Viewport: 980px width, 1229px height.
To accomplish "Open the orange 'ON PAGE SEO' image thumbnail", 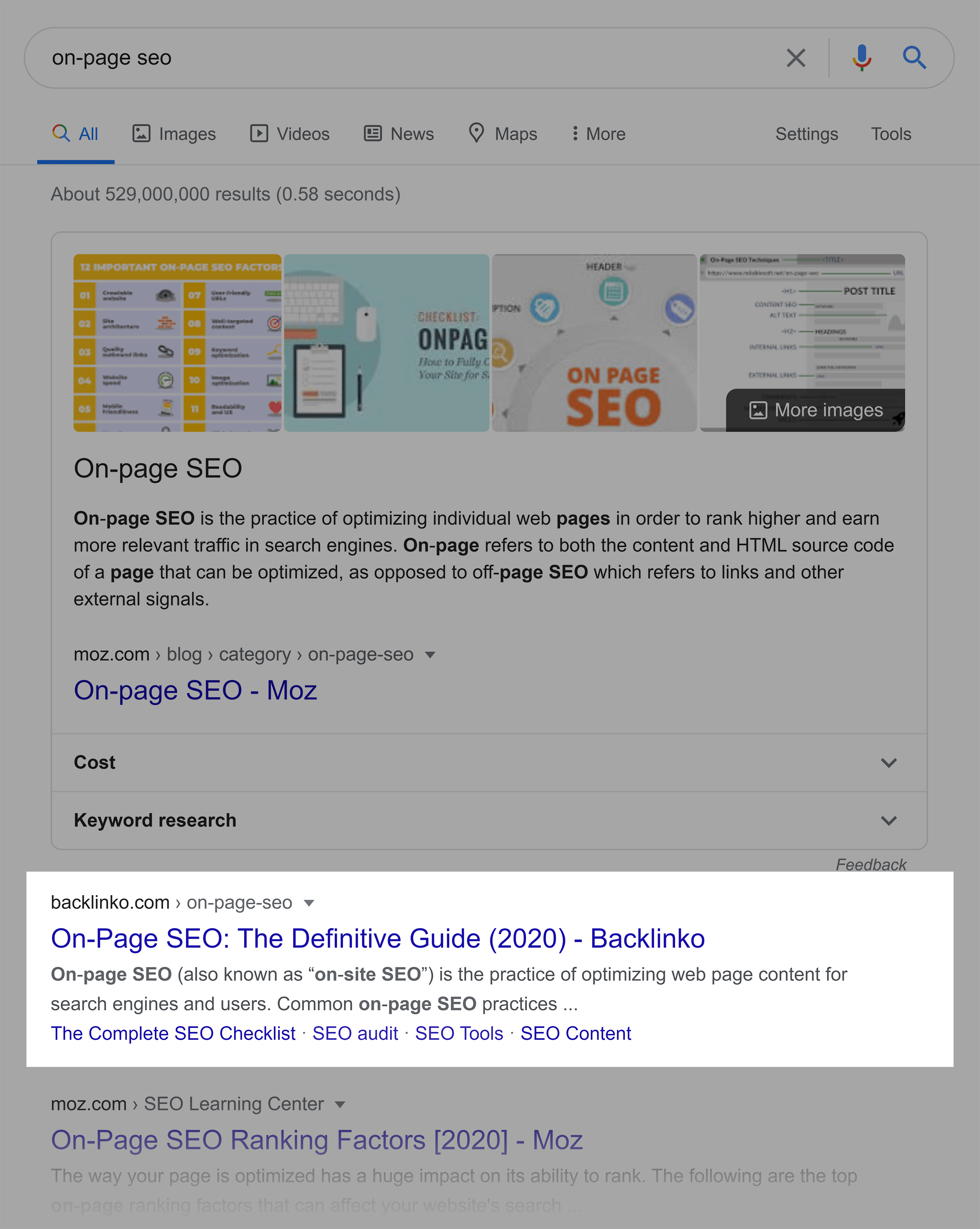I will (594, 343).
